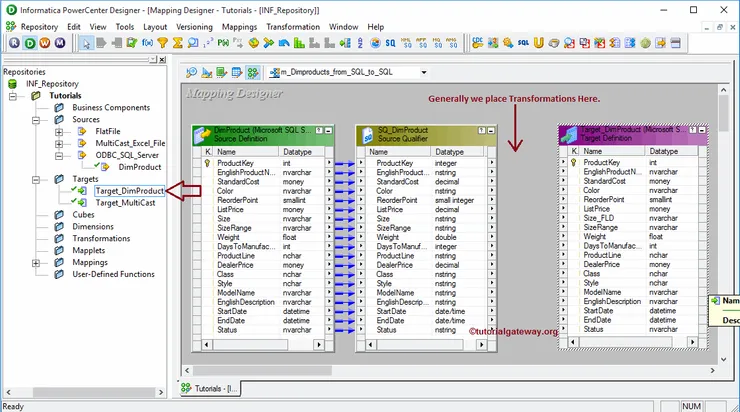The image size is (740, 412).
Task: Expand the FlatFile source node
Action: pos(59,132)
